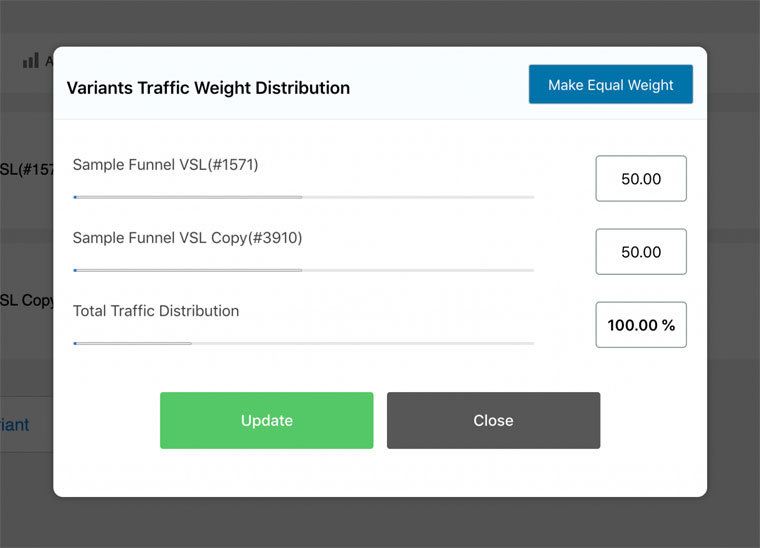760x548 pixels.
Task: Click the weight field for Sample Funnel VSL Copy(#3910)
Action: tap(641, 251)
